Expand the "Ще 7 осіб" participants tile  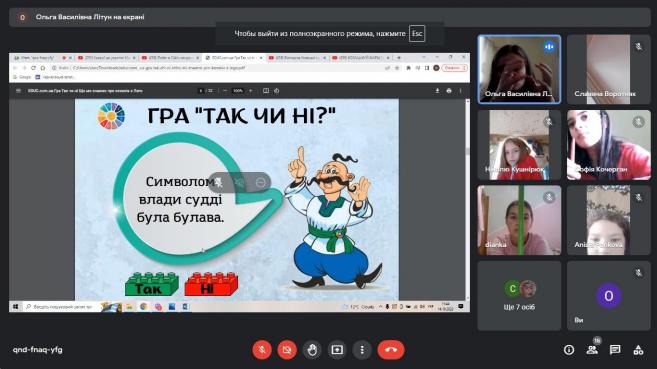519,296
